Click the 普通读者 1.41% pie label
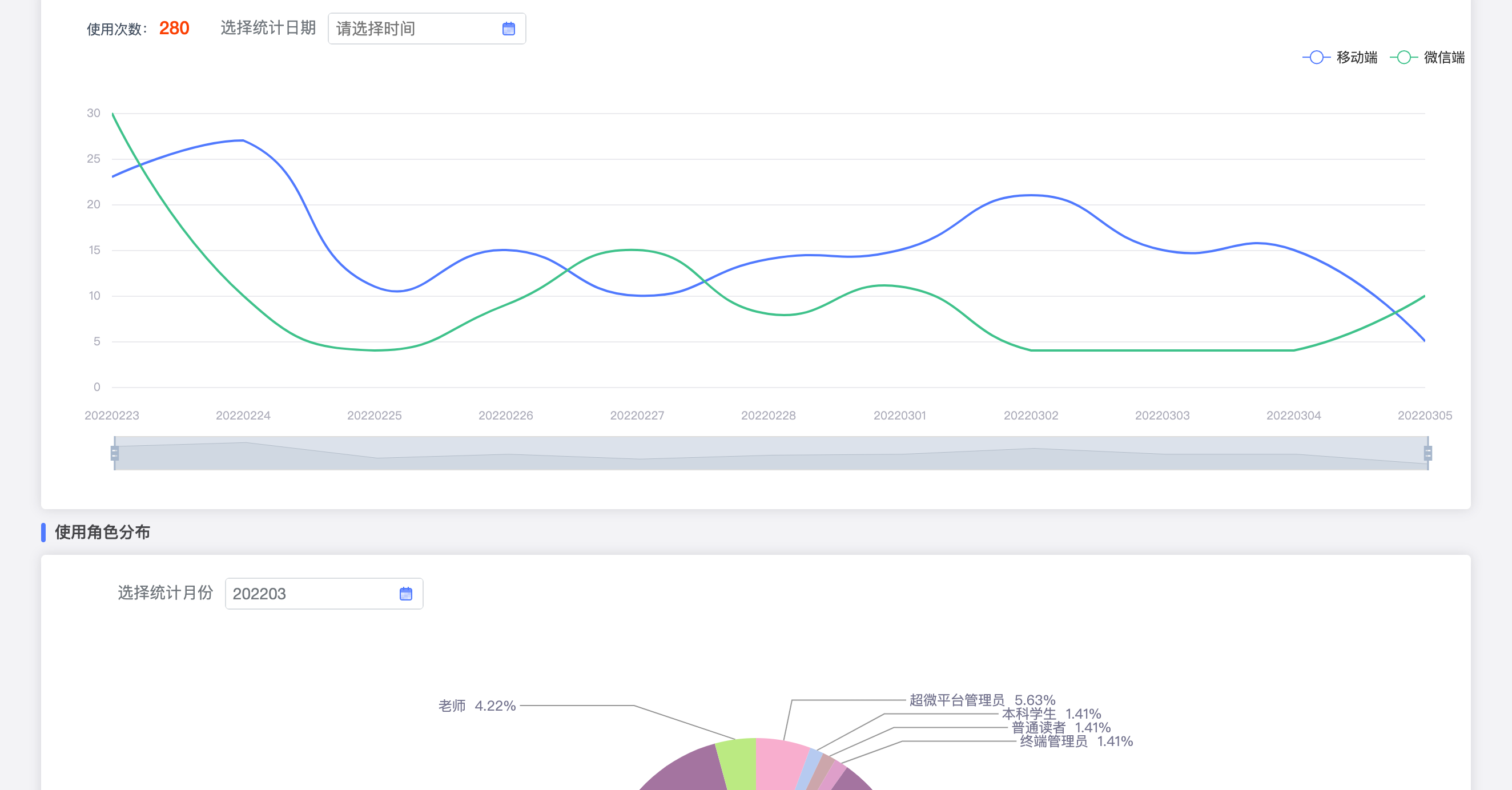 1061,728
